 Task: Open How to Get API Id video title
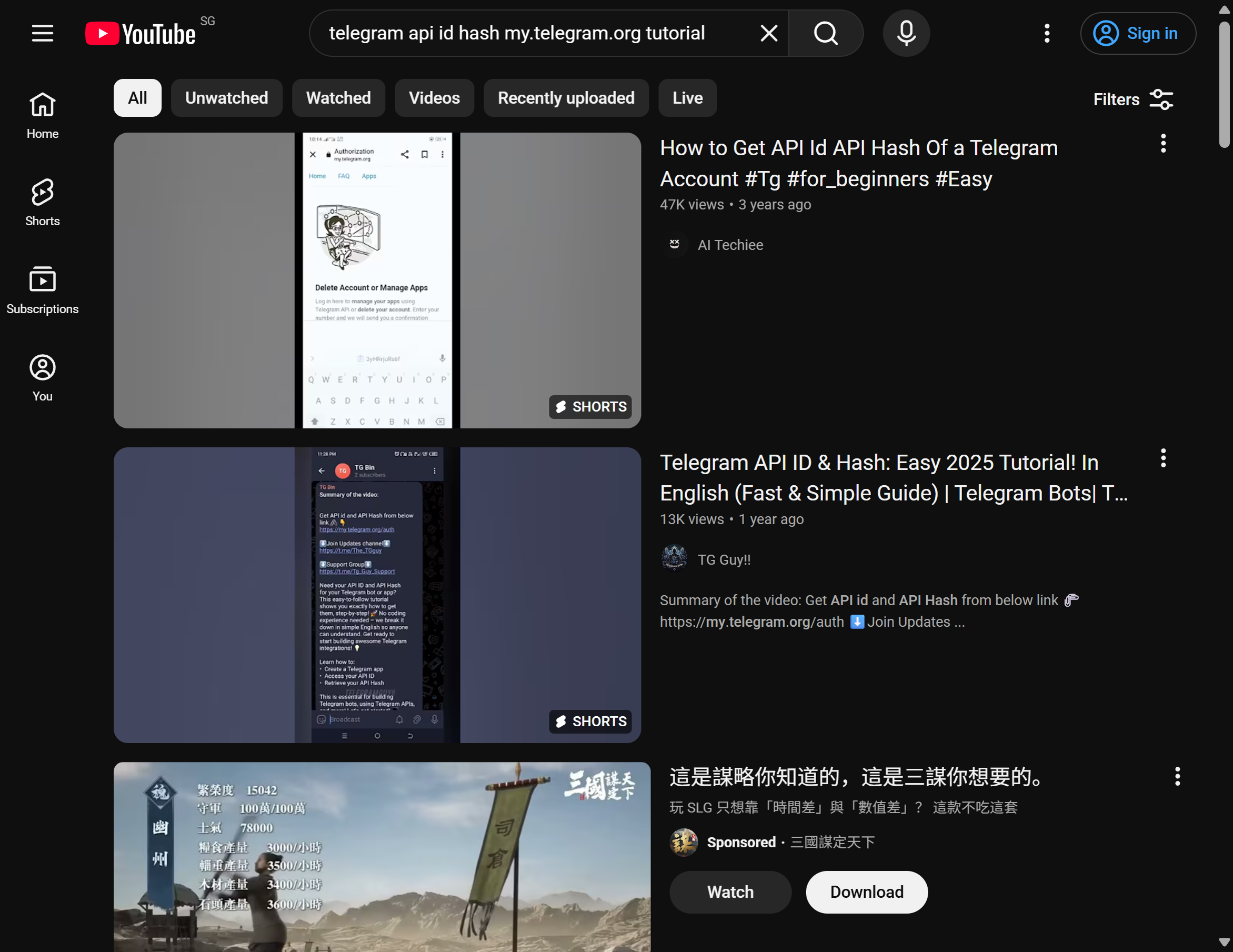click(x=859, y=163)
